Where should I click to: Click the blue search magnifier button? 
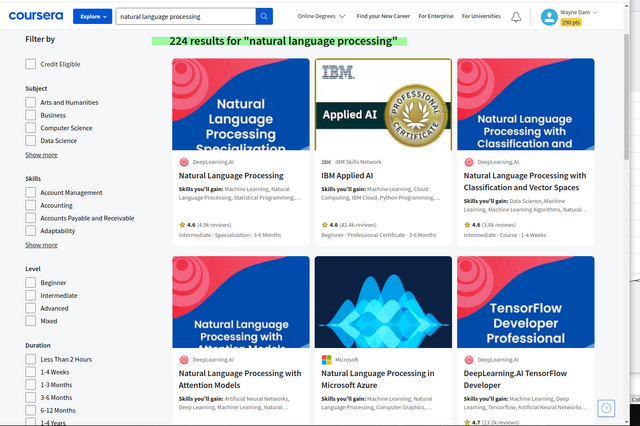[264, 16]
